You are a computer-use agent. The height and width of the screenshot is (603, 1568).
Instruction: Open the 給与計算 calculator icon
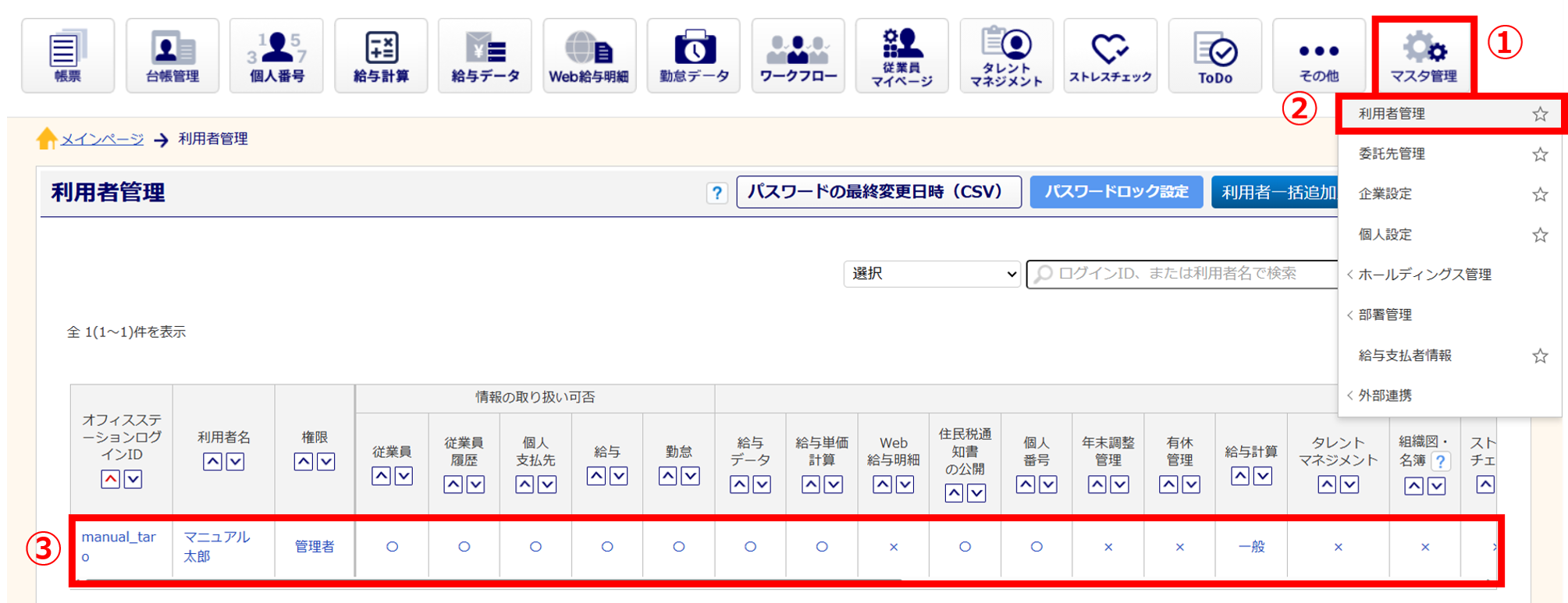pos(381,55)
